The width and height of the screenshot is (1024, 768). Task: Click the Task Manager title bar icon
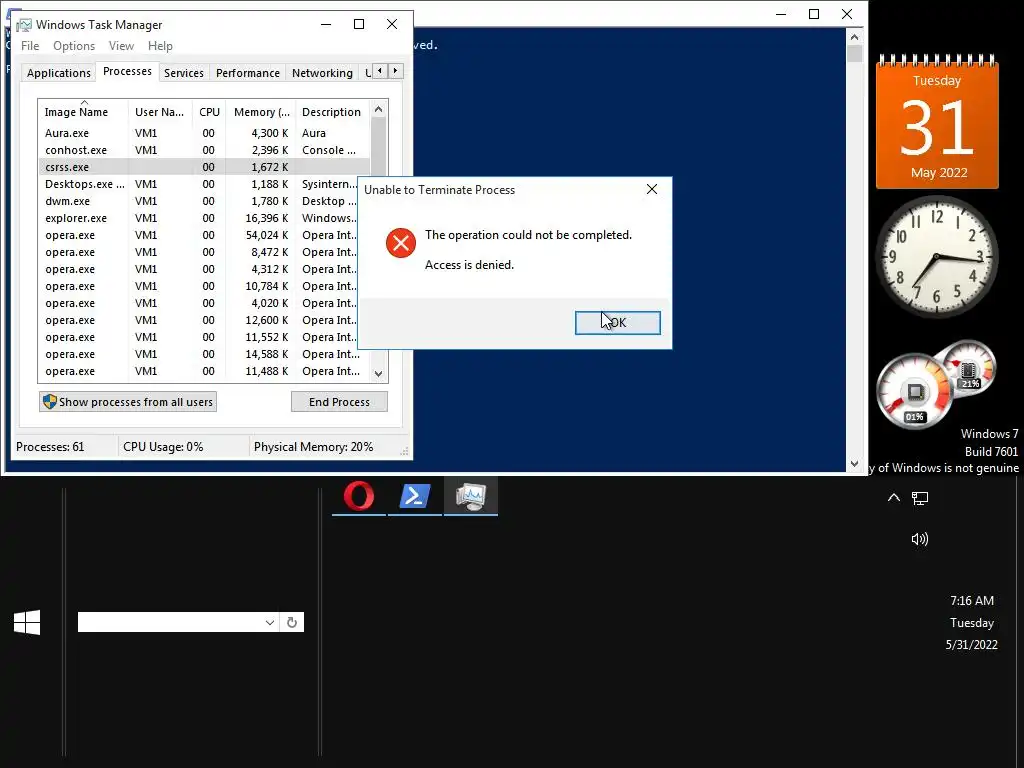coord(24,25)
